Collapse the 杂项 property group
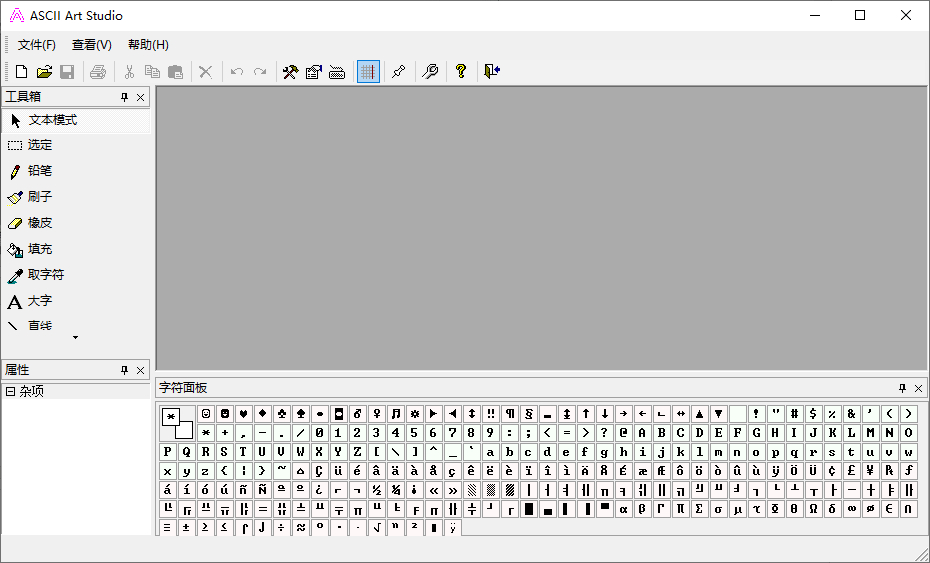 tap(10, 392)
